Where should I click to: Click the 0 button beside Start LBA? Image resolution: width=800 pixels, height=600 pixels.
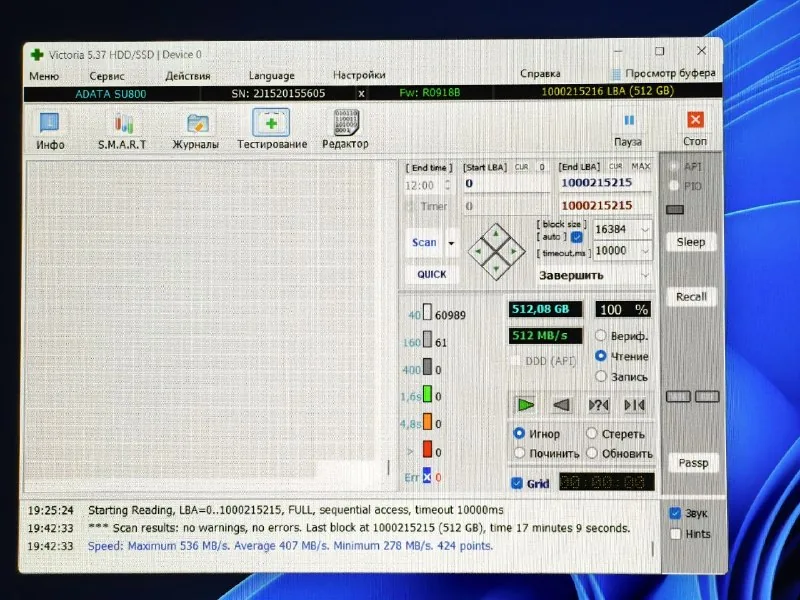(542, 167)
